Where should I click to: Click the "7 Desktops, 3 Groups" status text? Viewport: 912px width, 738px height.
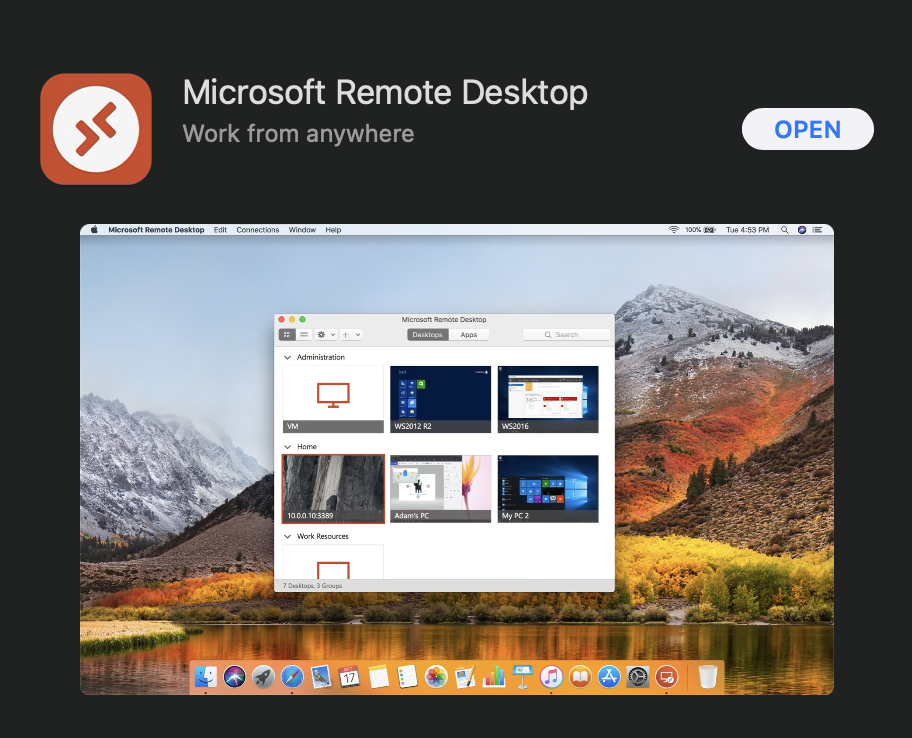click(x=312, y=586)
